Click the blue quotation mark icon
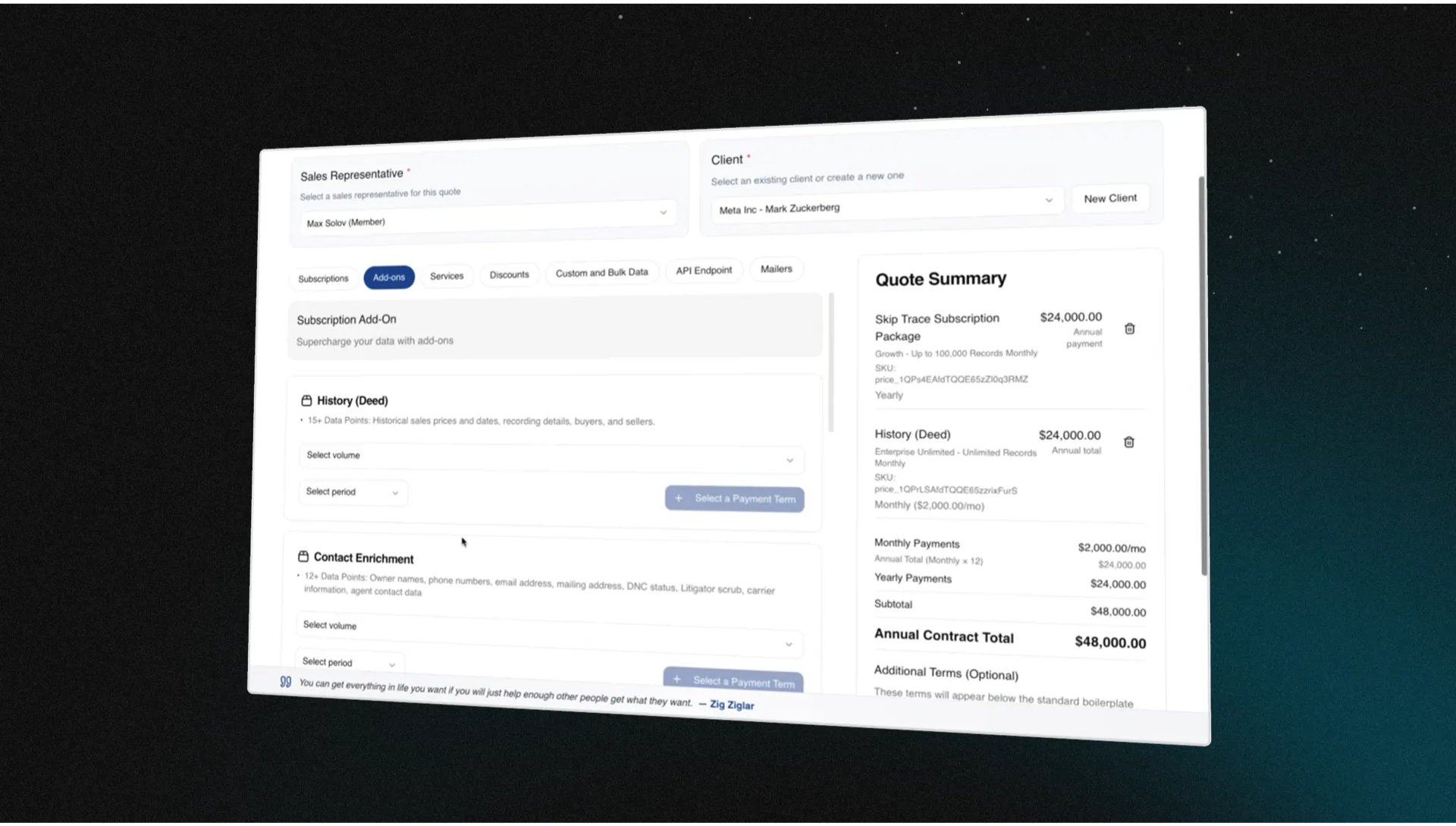This screenshot has width=1456, height=826. 286,682
